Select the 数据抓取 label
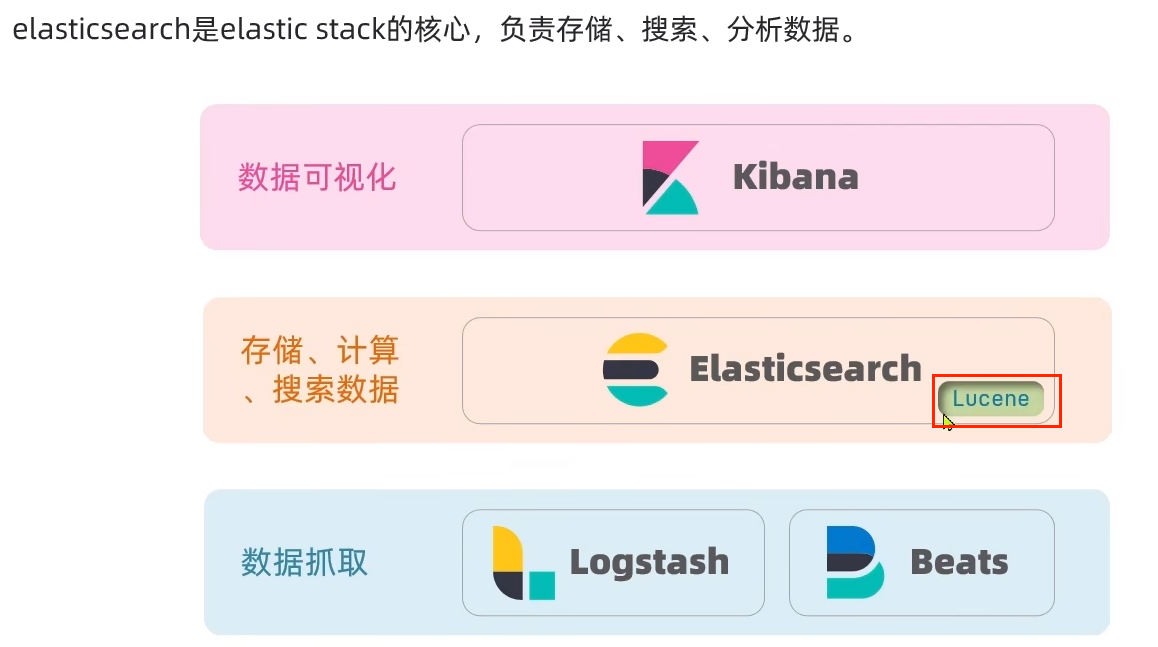Viewport: 1158px width, 647px height. pyautogui.click(x=304, y=563)
